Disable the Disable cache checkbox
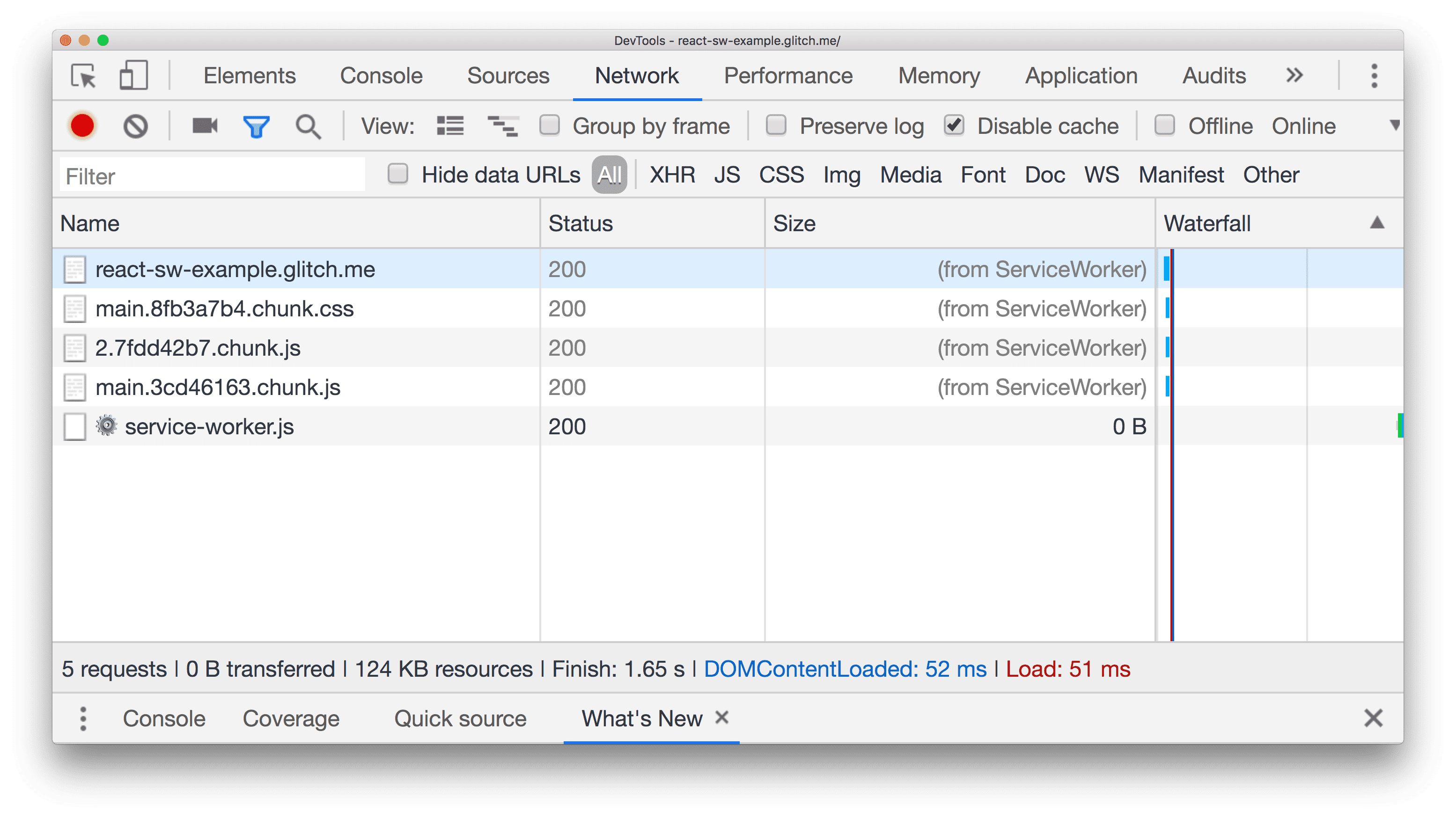 click(955, 126)
